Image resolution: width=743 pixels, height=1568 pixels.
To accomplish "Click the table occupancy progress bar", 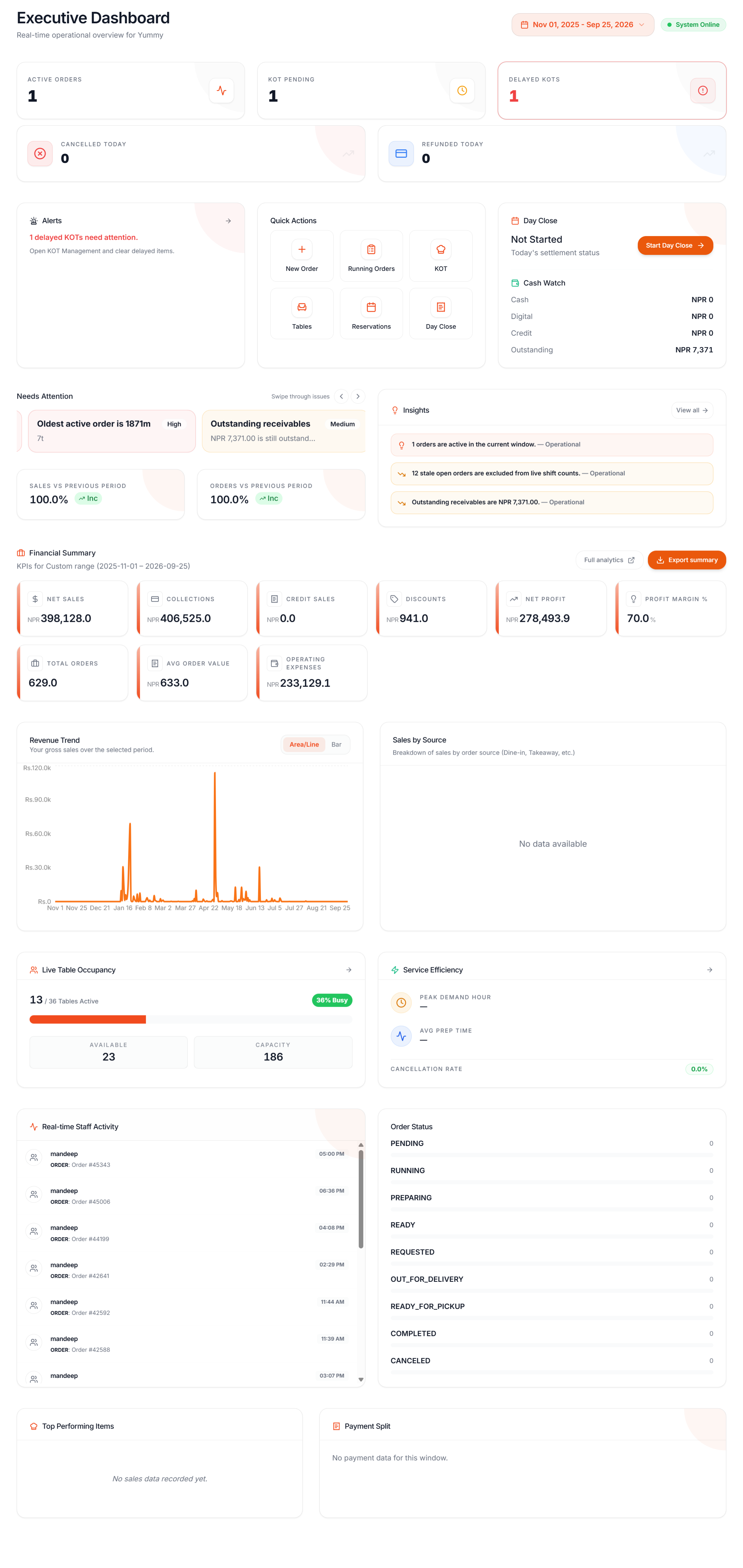I will pyautogui.click(x=191, y=1020).
